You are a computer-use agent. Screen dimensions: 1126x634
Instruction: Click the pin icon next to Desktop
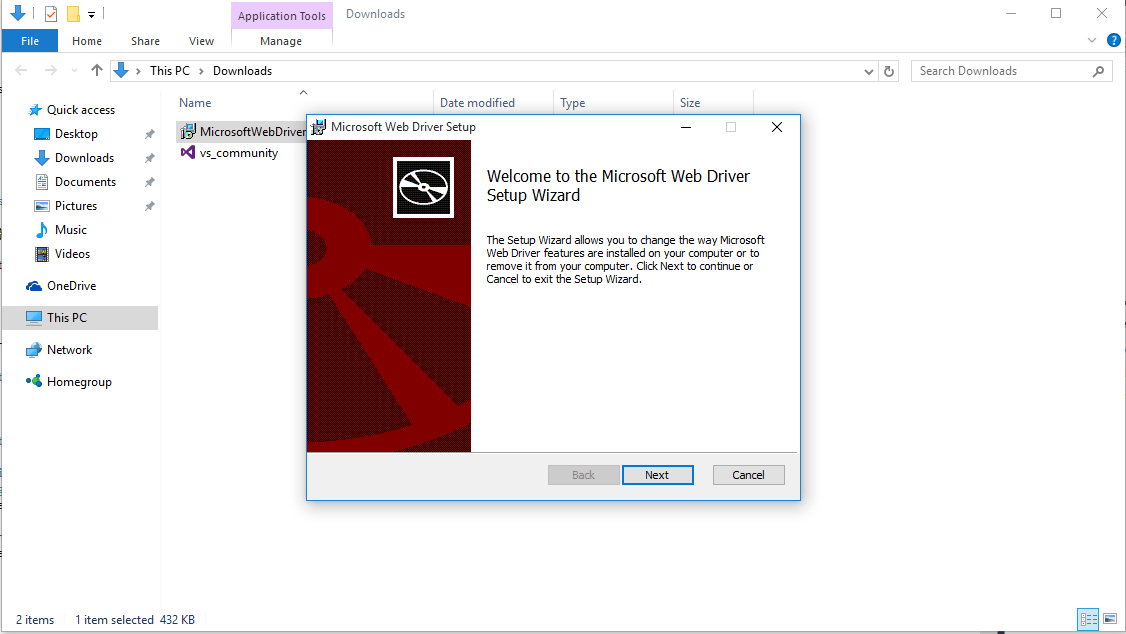click(x=149, y=134)
